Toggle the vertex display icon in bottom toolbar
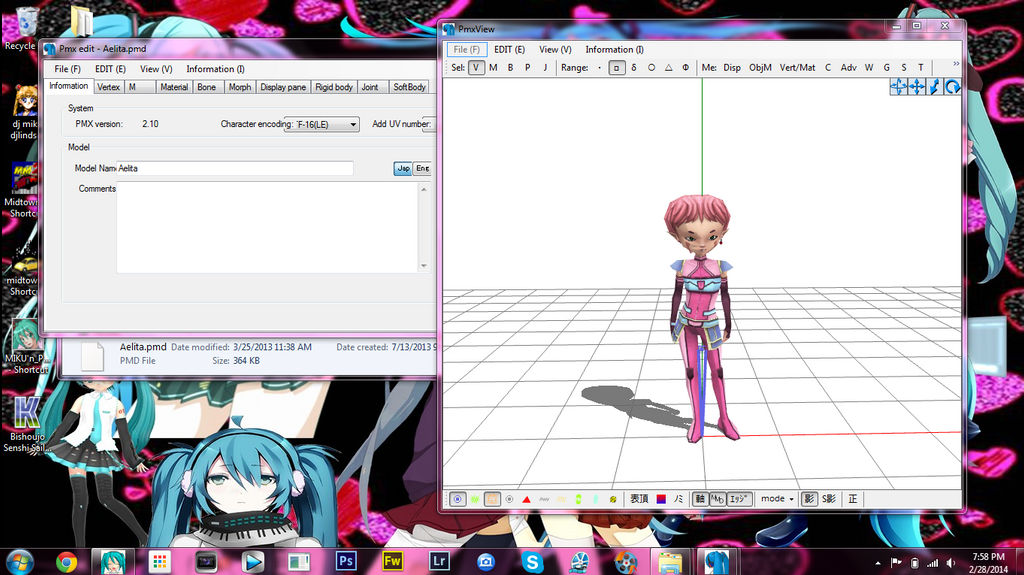 [458, 499]
